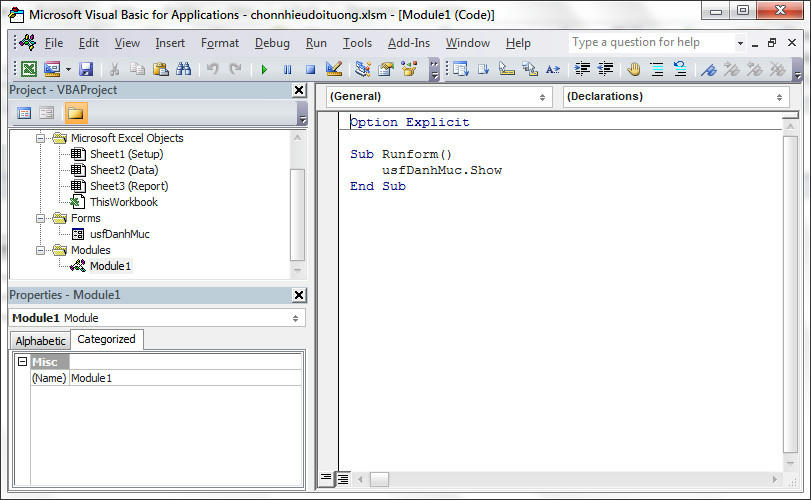Click View Code icon in Project panel
811x500 pixels.
[x=24, y=113]
